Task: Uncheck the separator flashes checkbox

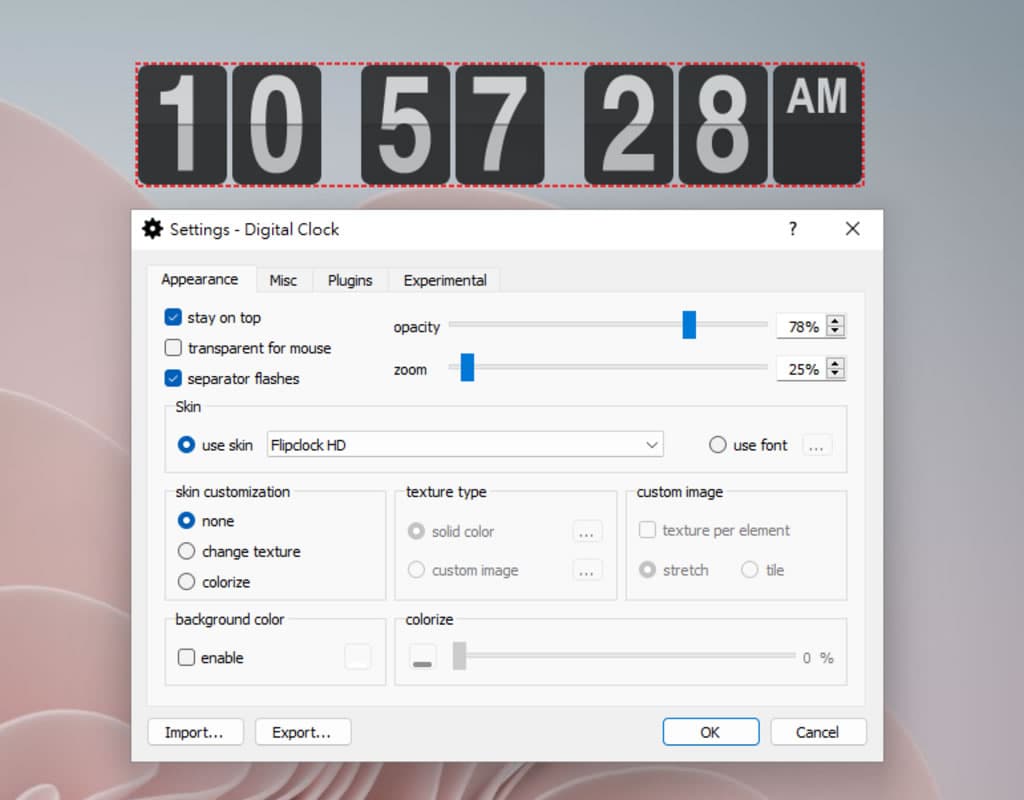Action: tap(173, 379)
